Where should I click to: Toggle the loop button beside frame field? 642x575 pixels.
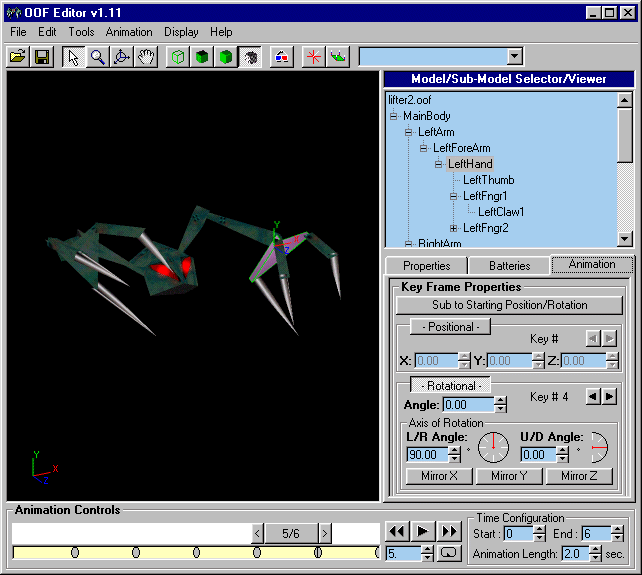449,552
